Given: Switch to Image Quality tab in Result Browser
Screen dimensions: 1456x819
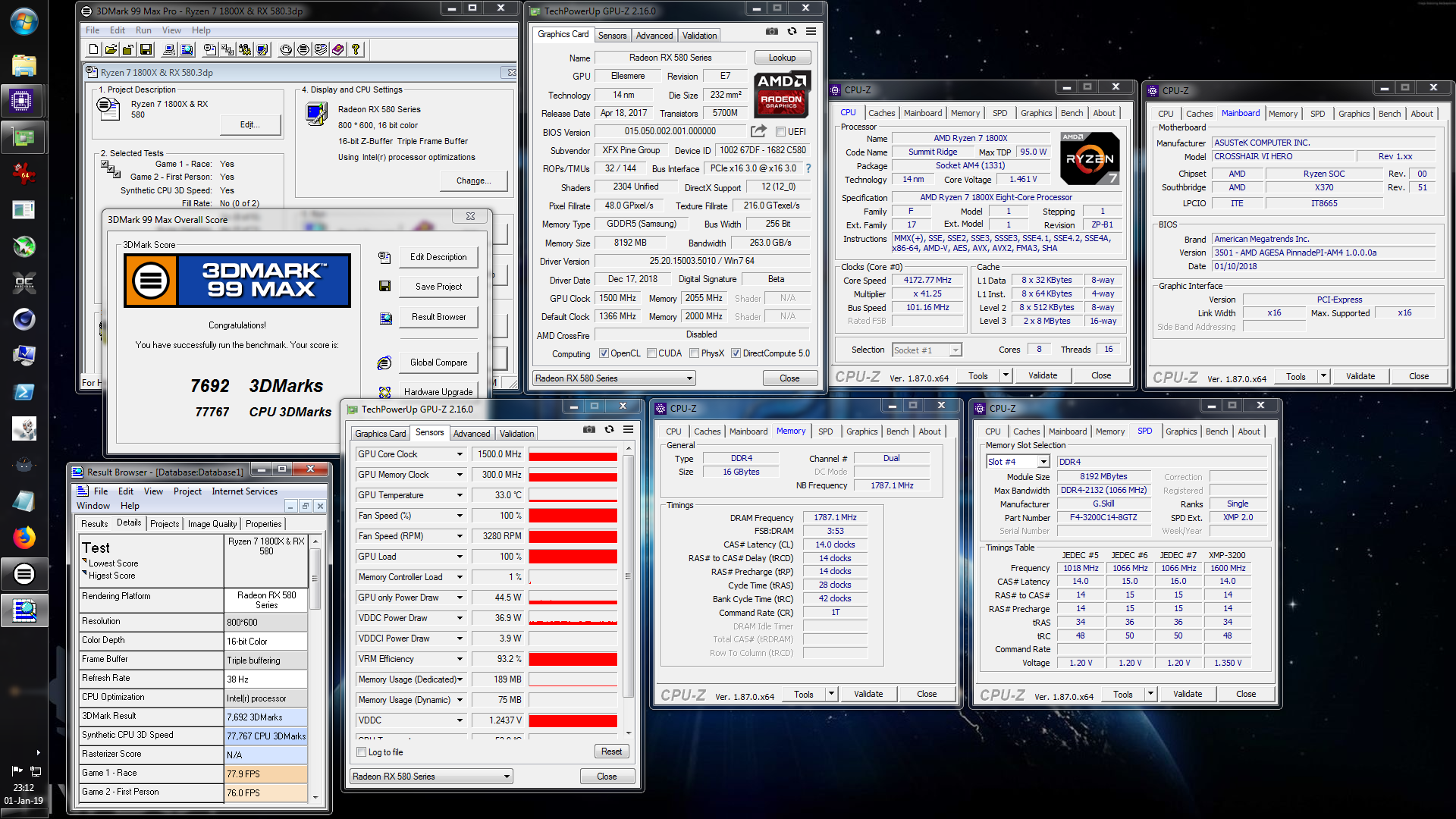Looking at the screenshot, I should [x=212, y=524].
